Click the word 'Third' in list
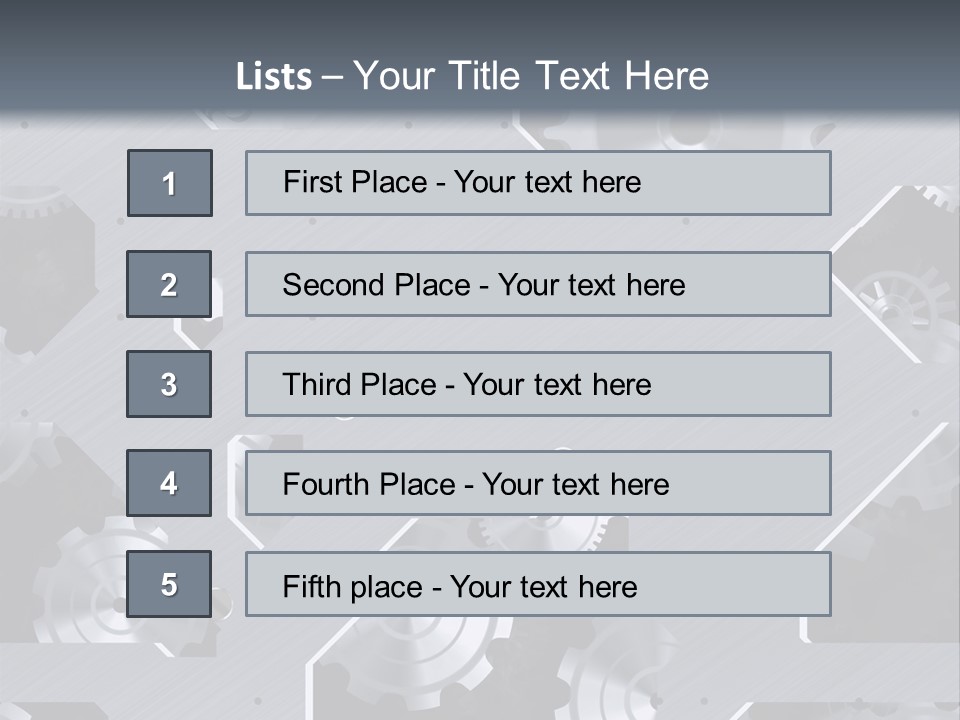Image resolution: width=960 pixels, height=720 pixels. pyautogui.click(x=316, y=384)
